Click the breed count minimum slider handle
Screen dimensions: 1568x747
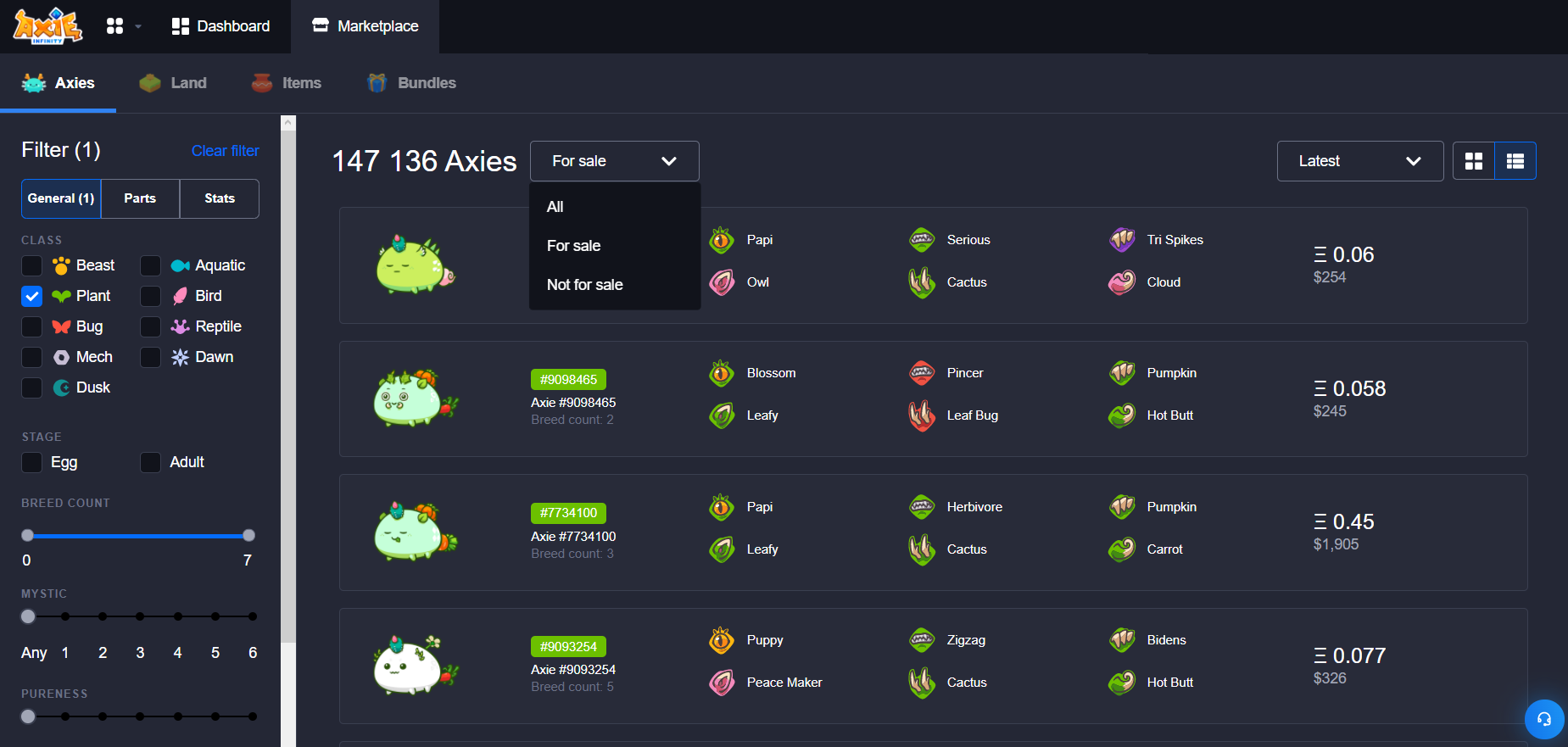(x=27, y=535)
